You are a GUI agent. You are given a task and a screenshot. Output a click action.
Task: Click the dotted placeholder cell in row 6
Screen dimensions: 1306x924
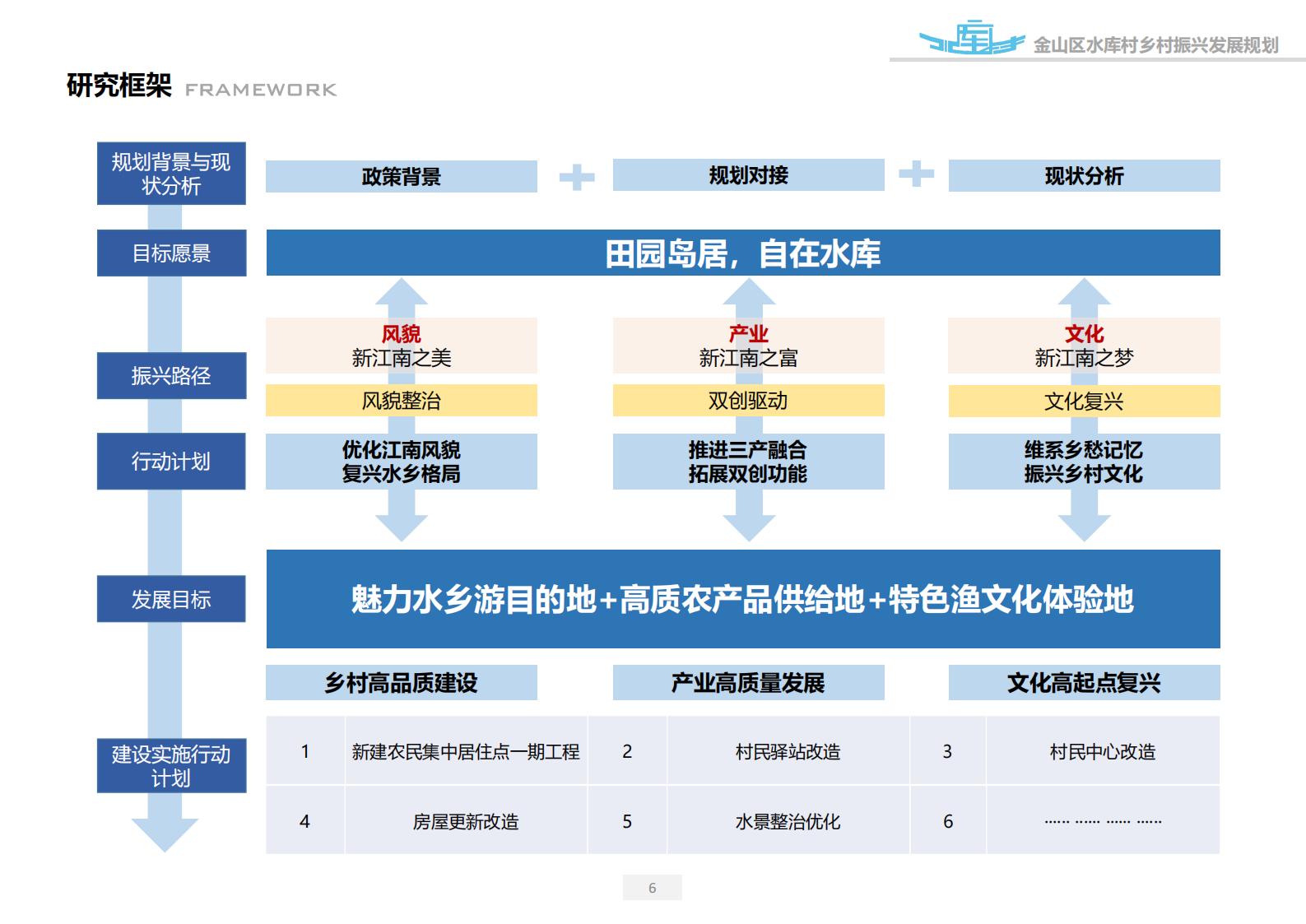[x=1103, y=820]
